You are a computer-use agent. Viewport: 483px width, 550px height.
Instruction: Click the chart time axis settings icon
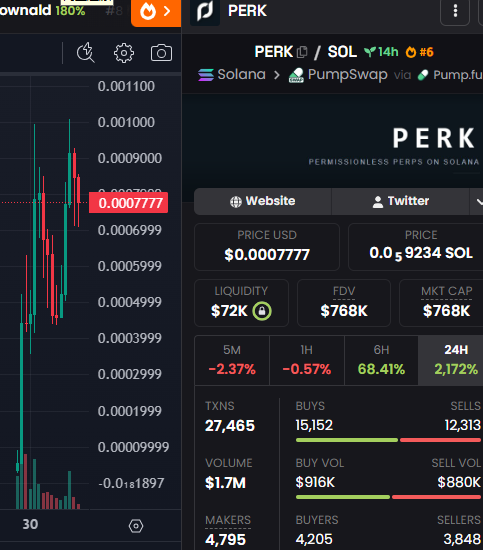click(x=136, y=526)
